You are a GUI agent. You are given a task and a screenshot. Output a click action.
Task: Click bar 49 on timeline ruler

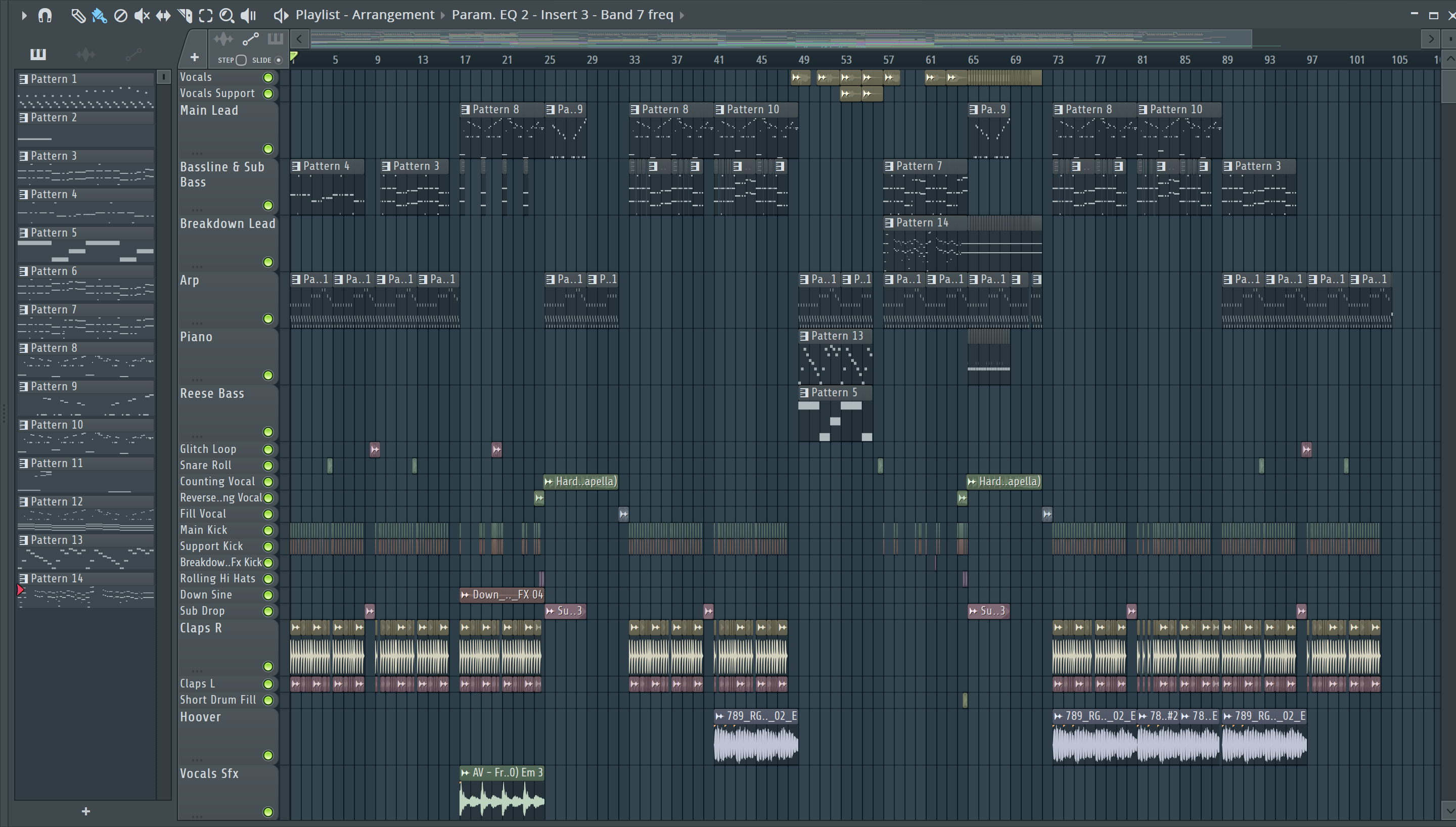point(803,60)
